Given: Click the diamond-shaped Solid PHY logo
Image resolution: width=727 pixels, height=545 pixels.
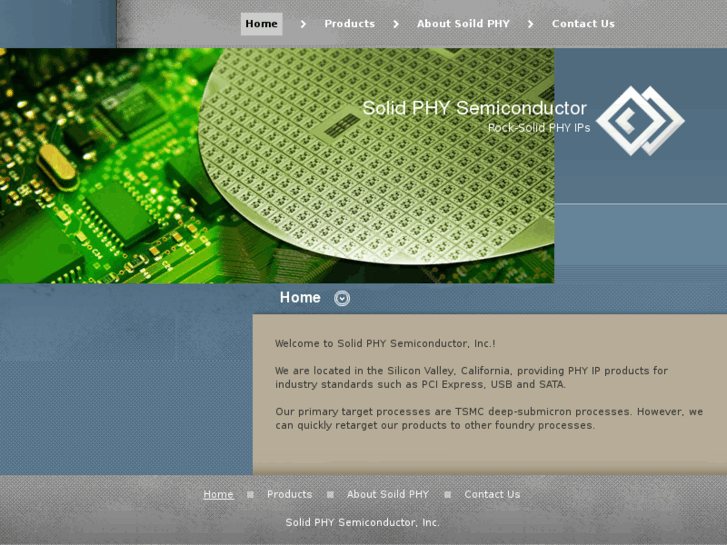Looking at the screenshot, I should pos(640,121).
